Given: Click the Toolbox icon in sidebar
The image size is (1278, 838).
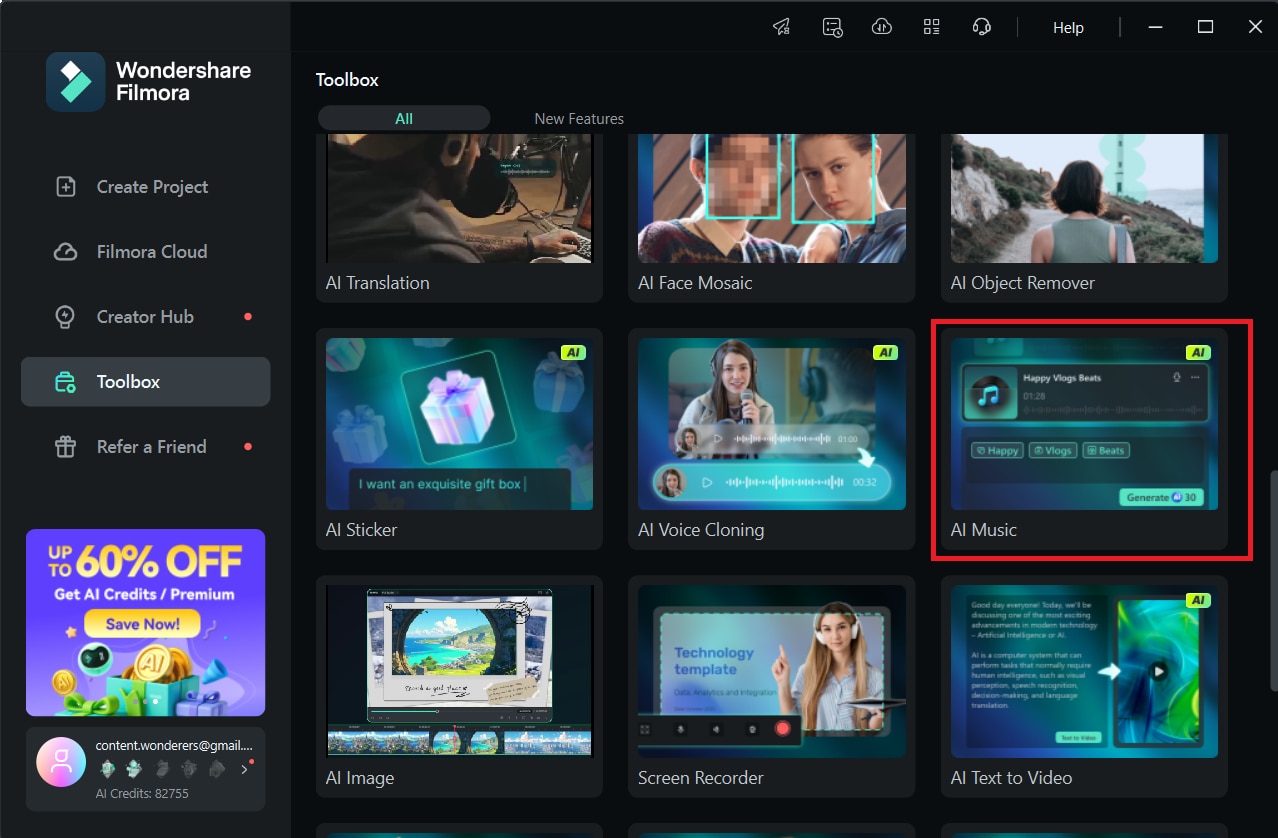Looking at the screenshot, I should pyautogui.click(x=66, y=382).
